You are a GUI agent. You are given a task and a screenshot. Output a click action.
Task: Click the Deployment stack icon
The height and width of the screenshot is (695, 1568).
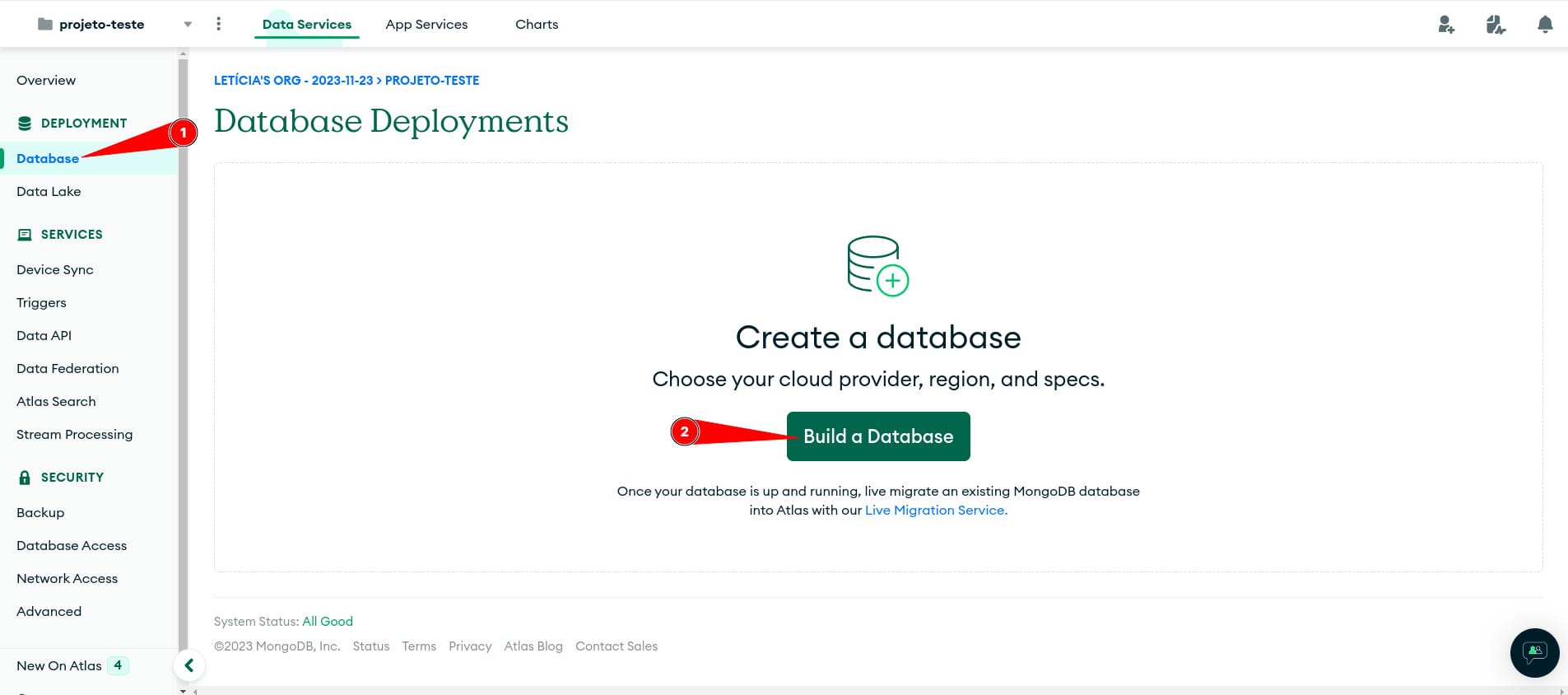[25, 124]
